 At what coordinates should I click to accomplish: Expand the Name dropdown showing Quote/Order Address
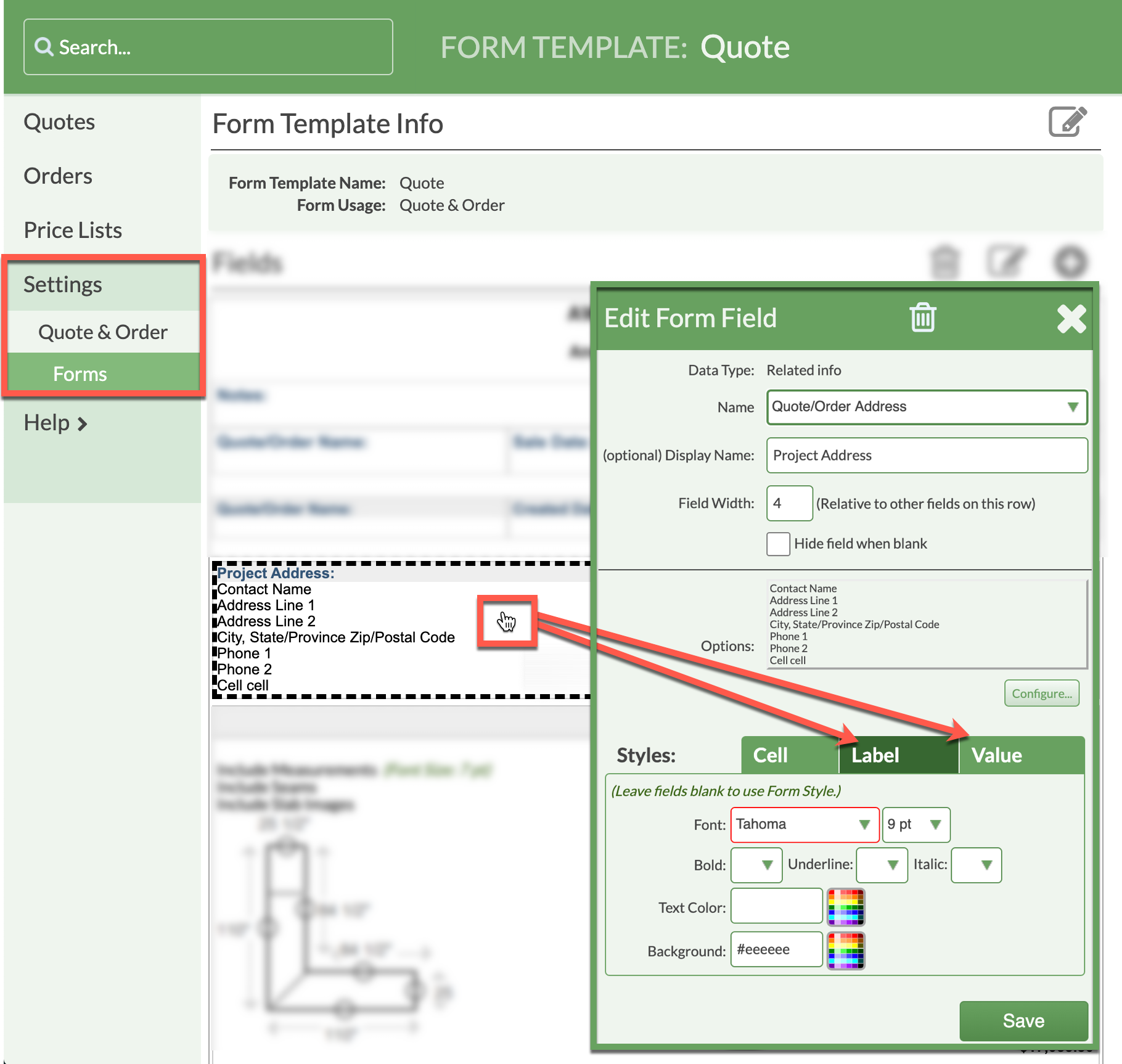pyautogui.click(x=927, y=407)
